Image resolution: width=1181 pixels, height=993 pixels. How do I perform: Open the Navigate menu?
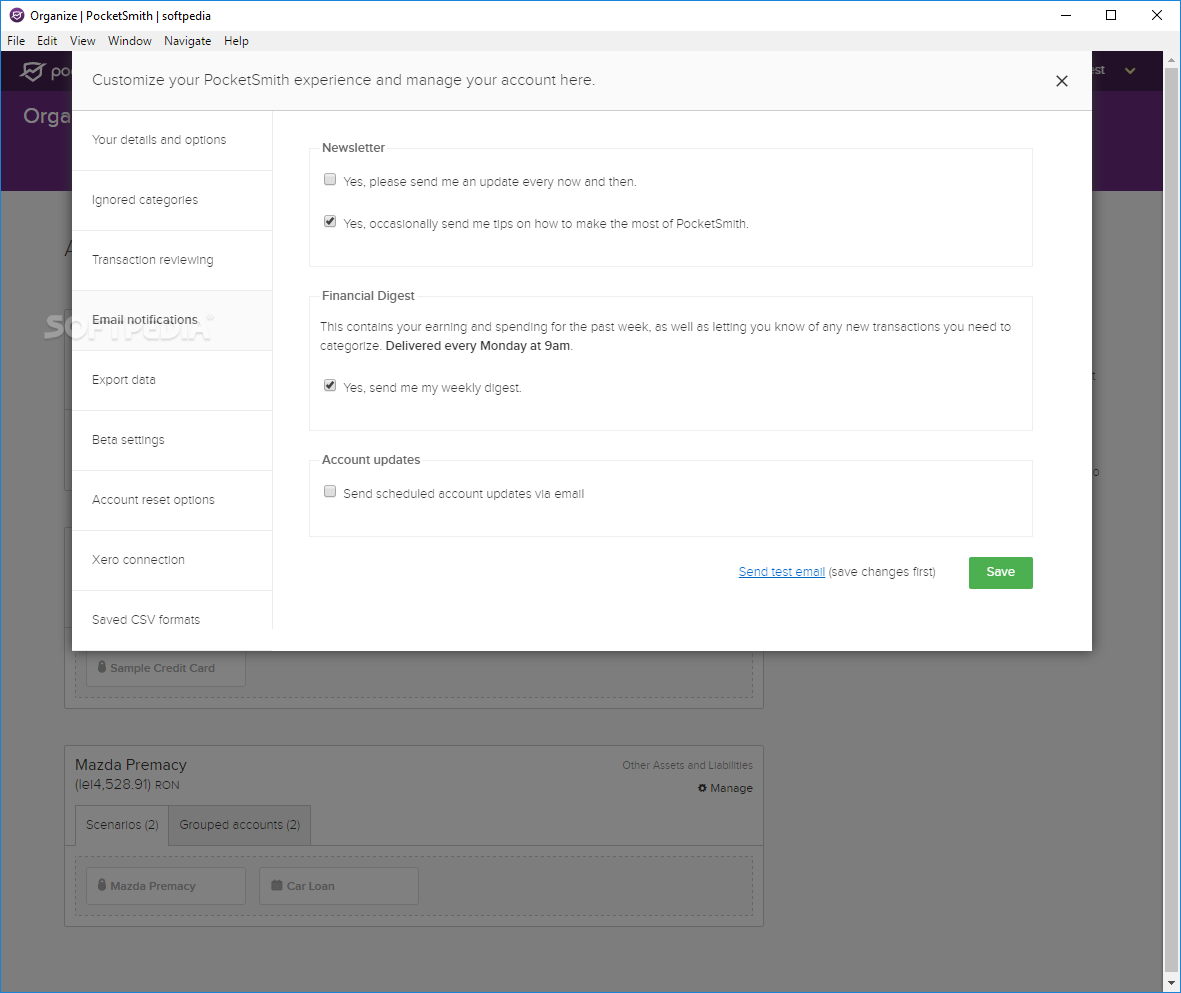click(x=188, y=41)
